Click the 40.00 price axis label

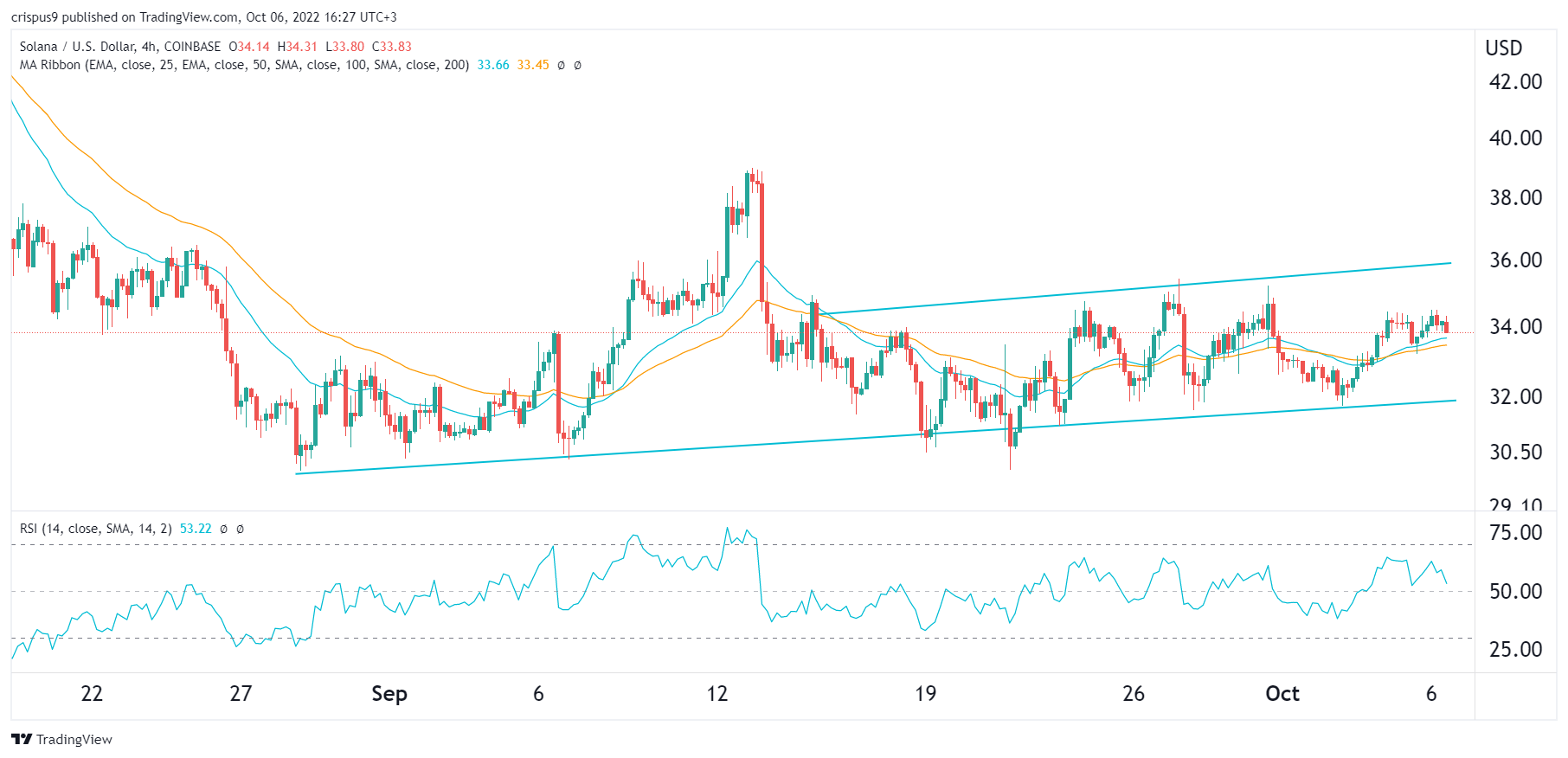(1515, 138)
